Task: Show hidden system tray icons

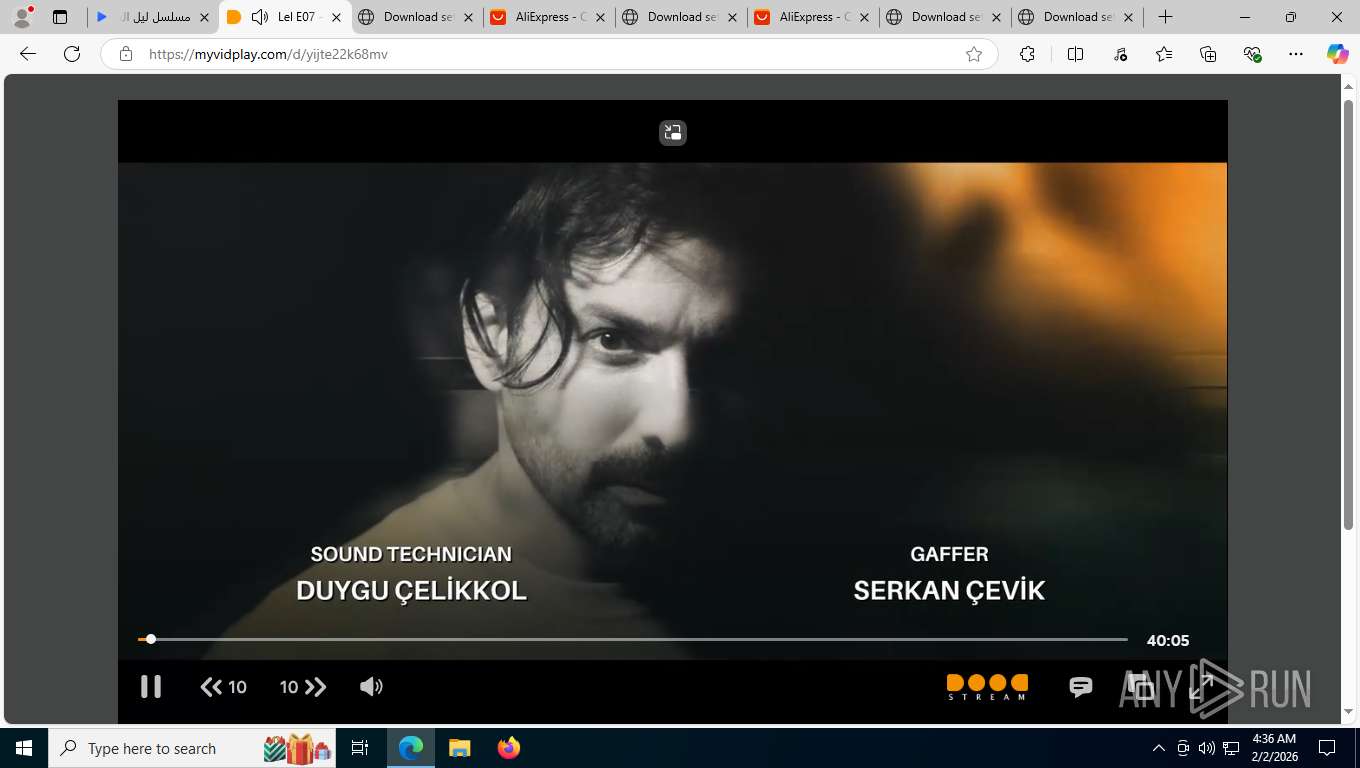Action: [1159, 748]
